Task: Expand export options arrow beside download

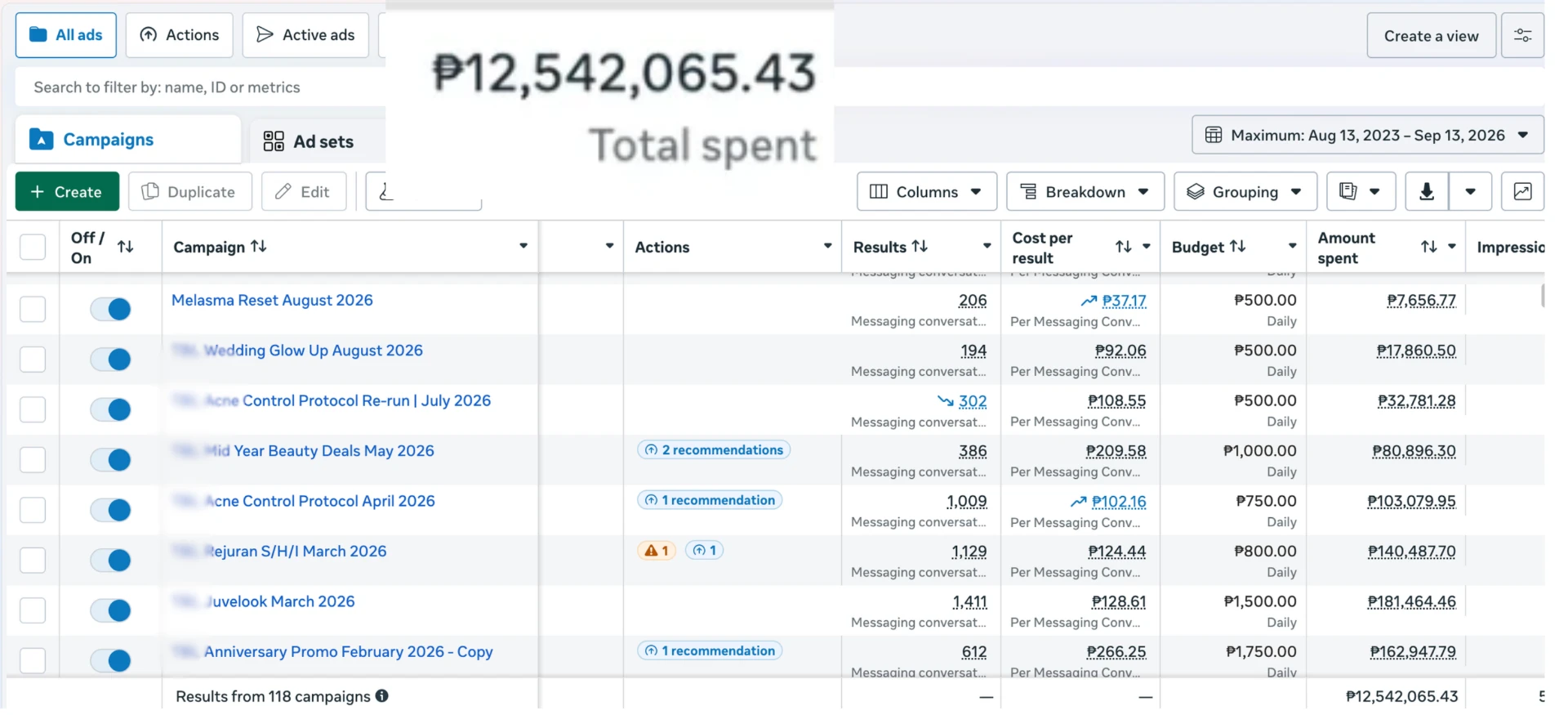Action: (1471, 192)
